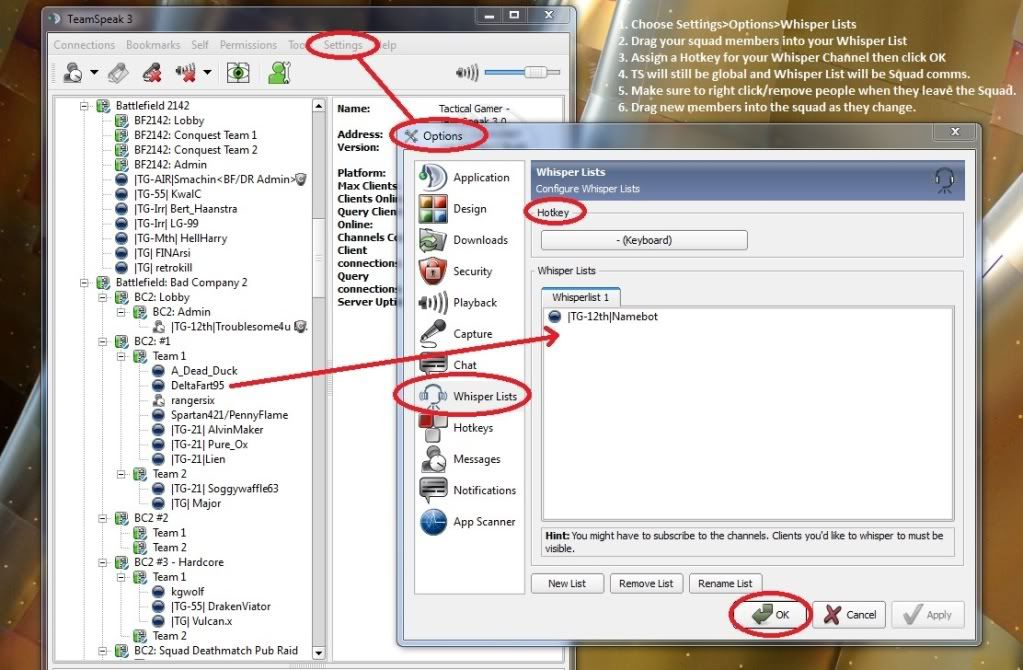Click the Rename List button
This screenshot has width=1023, height=670.
(725, 583)
